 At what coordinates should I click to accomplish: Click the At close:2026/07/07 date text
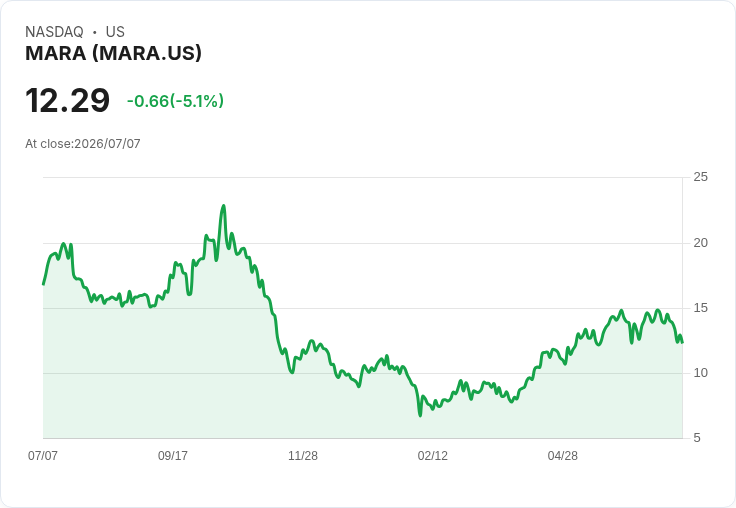[83, 144]
